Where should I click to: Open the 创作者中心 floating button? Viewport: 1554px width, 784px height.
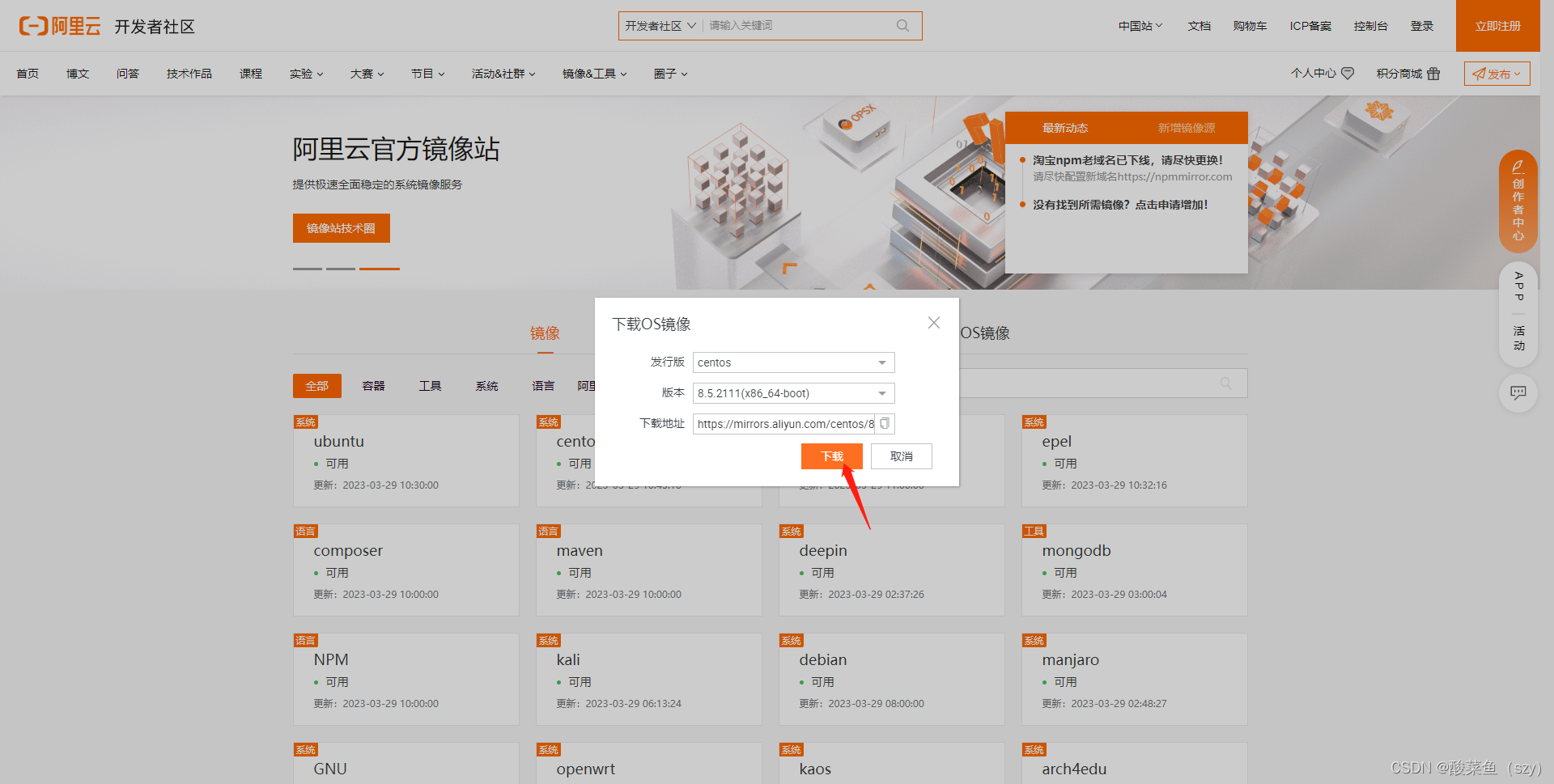pyautogui.click(x=1518, y=201)
